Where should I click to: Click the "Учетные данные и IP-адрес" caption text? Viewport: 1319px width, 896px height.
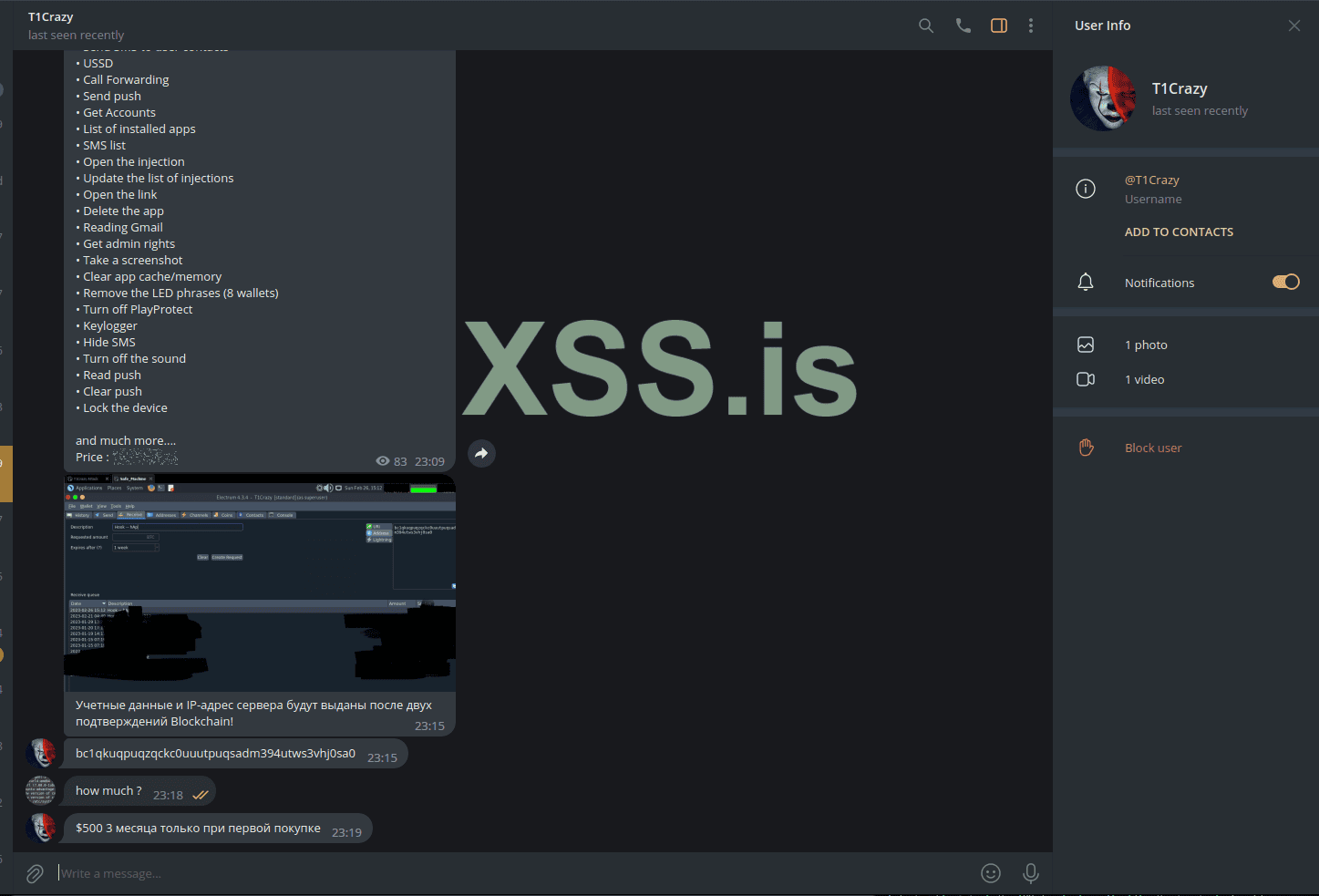tap(253, 713)
